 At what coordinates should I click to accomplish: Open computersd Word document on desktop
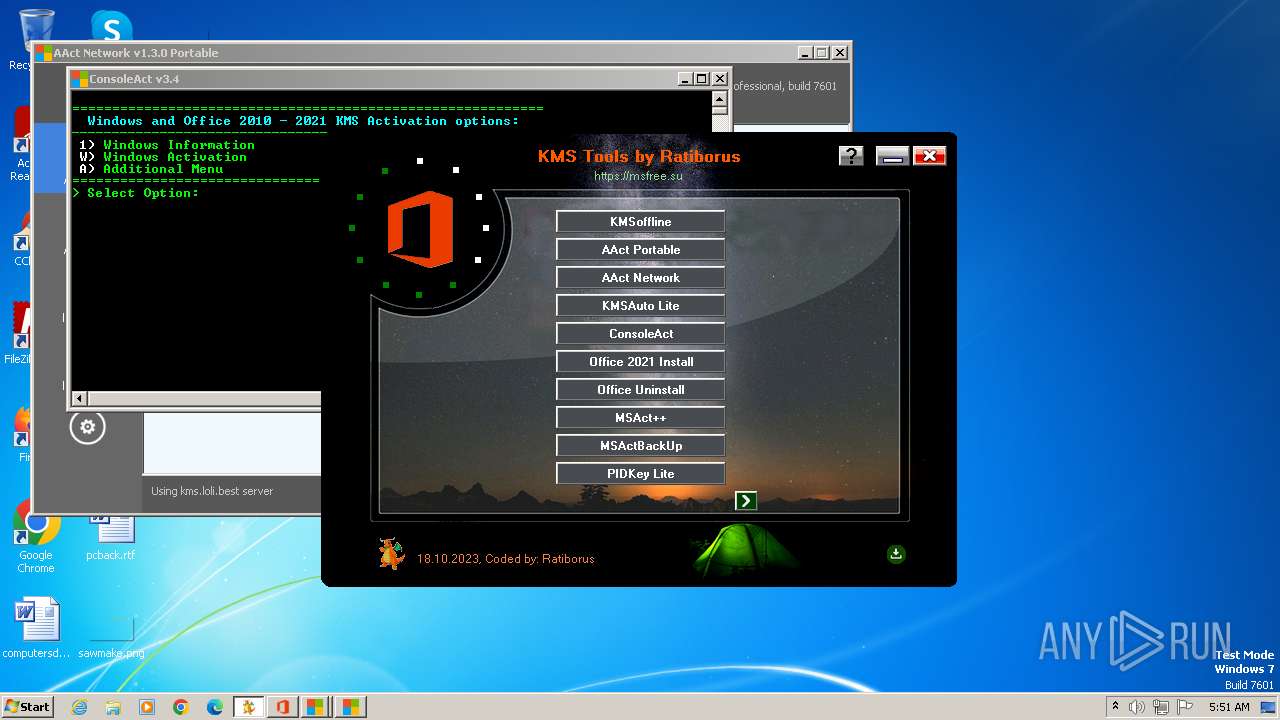[x=36, y=628]
